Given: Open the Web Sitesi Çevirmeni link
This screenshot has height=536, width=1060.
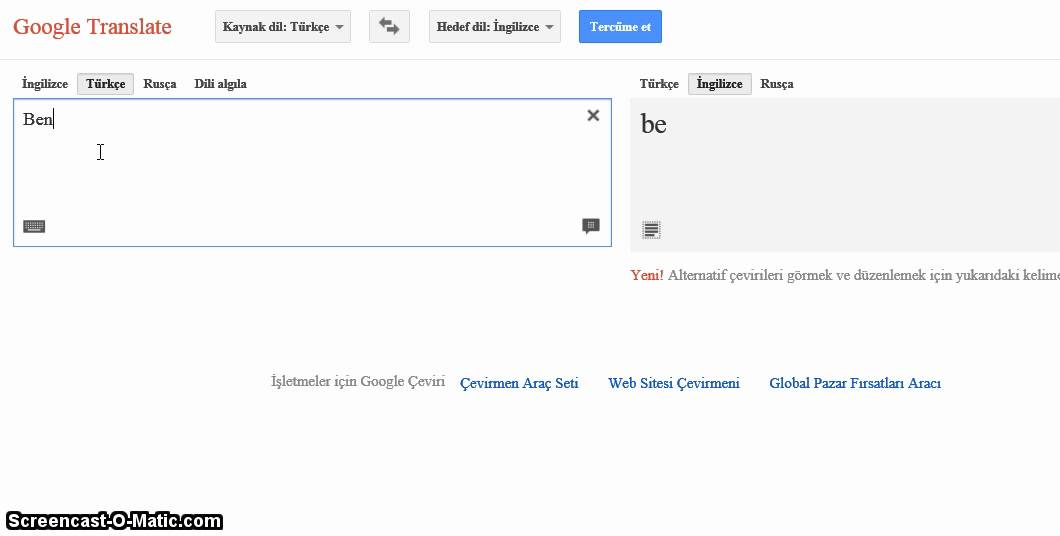Looking at the screenshot, I should [x=674, y=383].
